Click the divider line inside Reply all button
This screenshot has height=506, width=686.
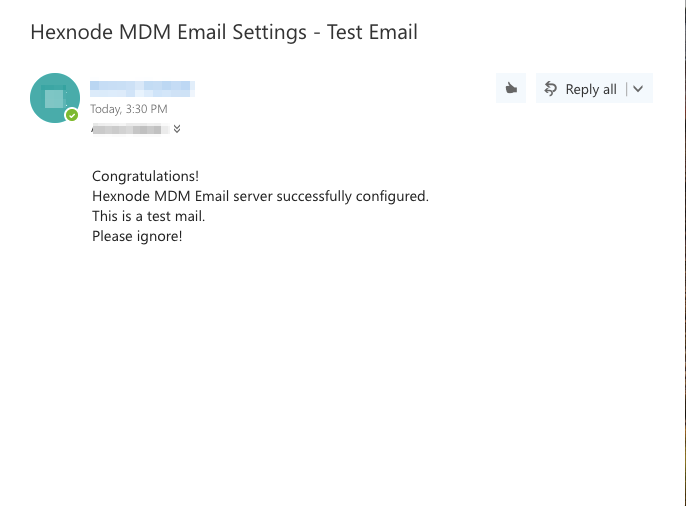[626, 89]
